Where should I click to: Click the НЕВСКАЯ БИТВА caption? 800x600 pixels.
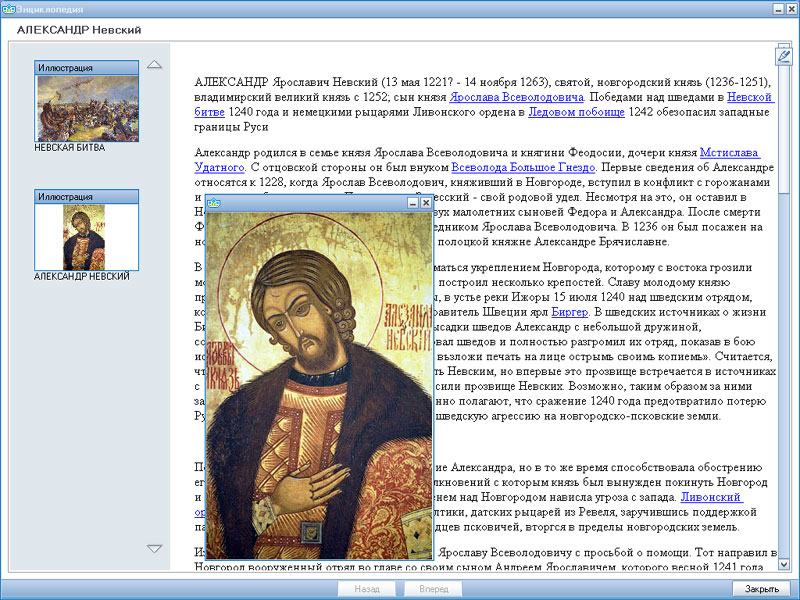coord(70,147)
